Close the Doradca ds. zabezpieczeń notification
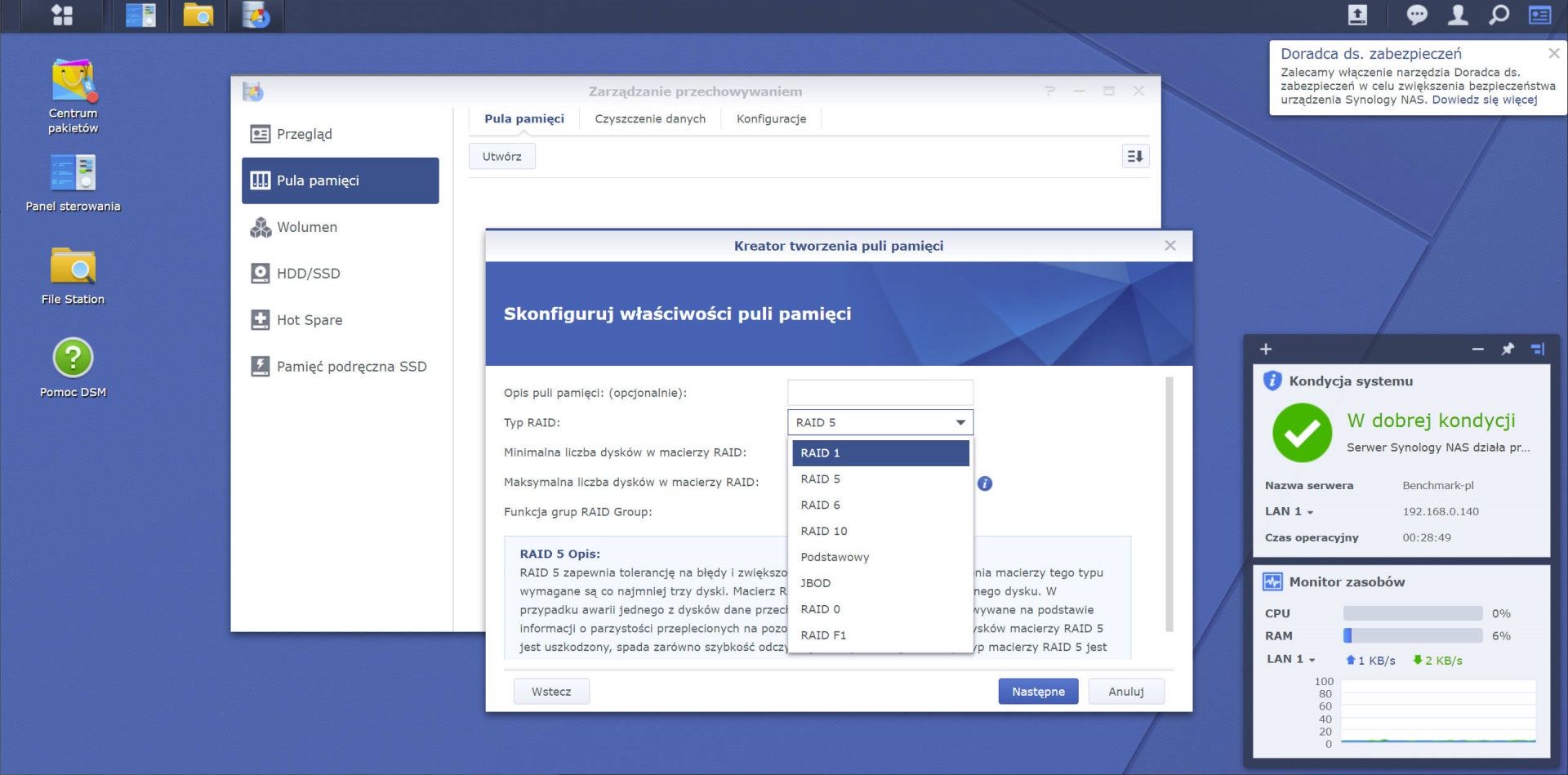 1553,53
